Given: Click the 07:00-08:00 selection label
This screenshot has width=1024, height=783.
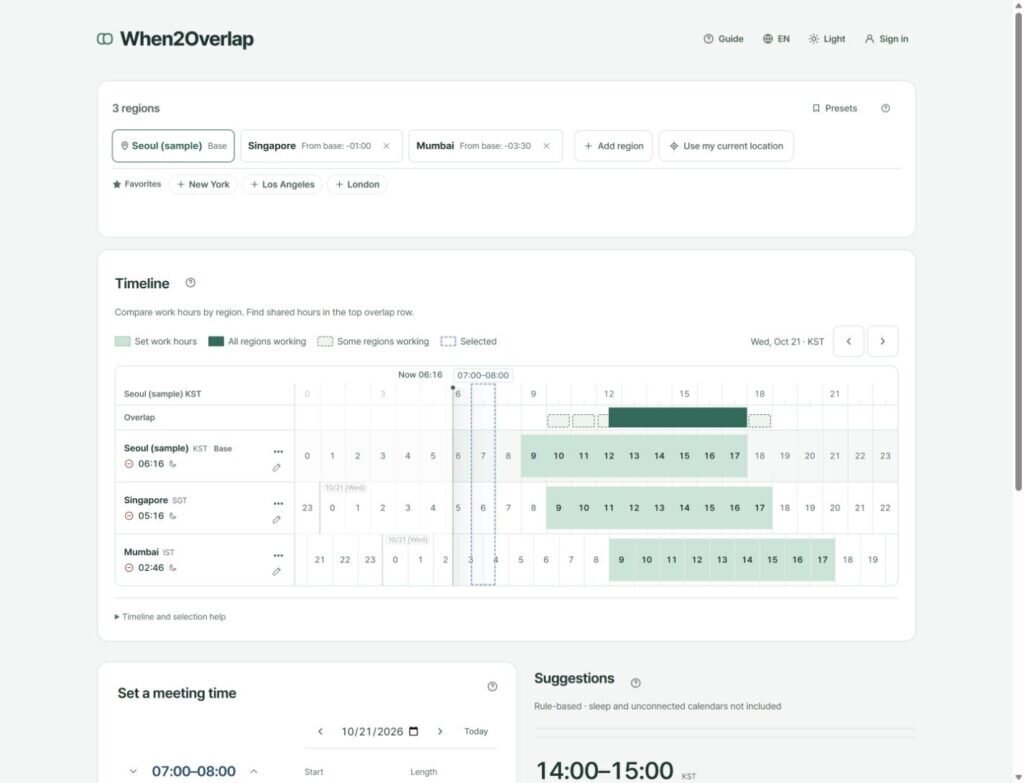Looking at the screenshot, I should (483, 376).
